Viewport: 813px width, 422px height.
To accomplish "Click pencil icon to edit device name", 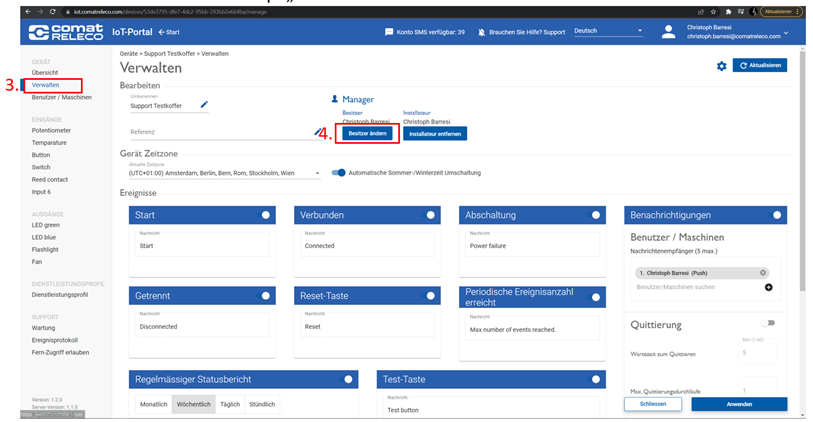I will (204, 104).
